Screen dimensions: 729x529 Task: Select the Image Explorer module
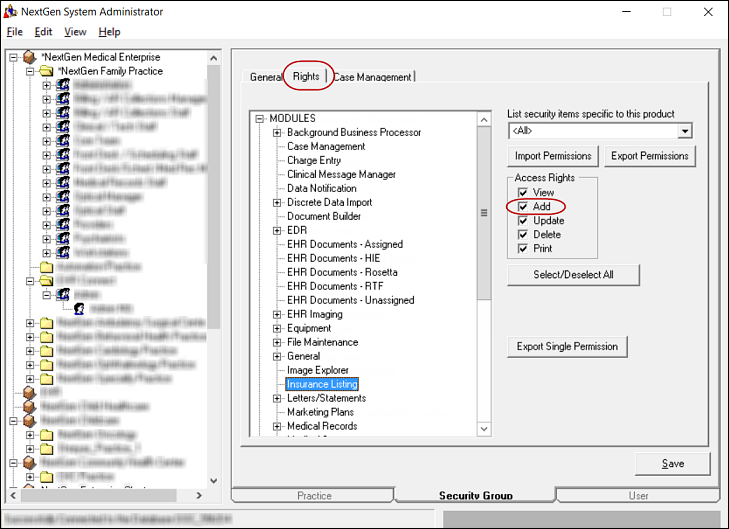pyautogui.click(x=318, y=370)
